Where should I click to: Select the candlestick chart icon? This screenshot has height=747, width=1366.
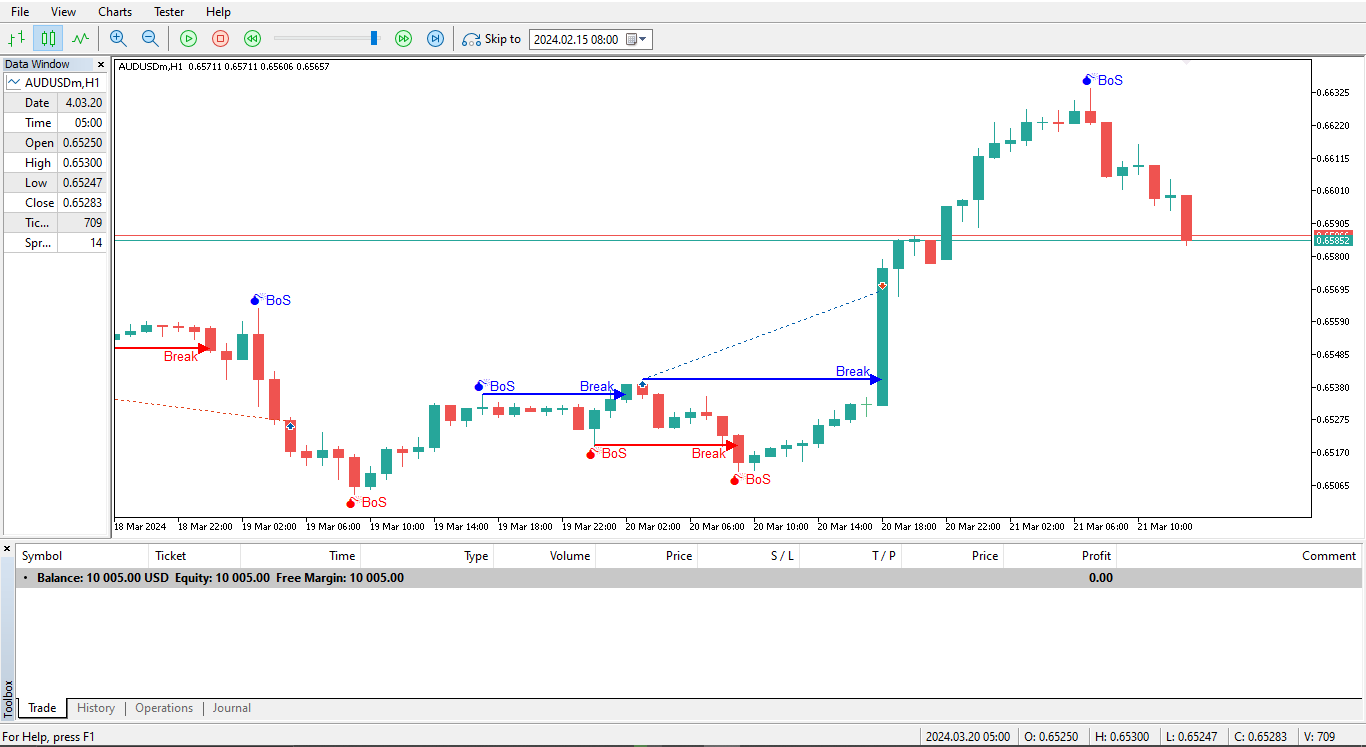click(x=47, y=38)
